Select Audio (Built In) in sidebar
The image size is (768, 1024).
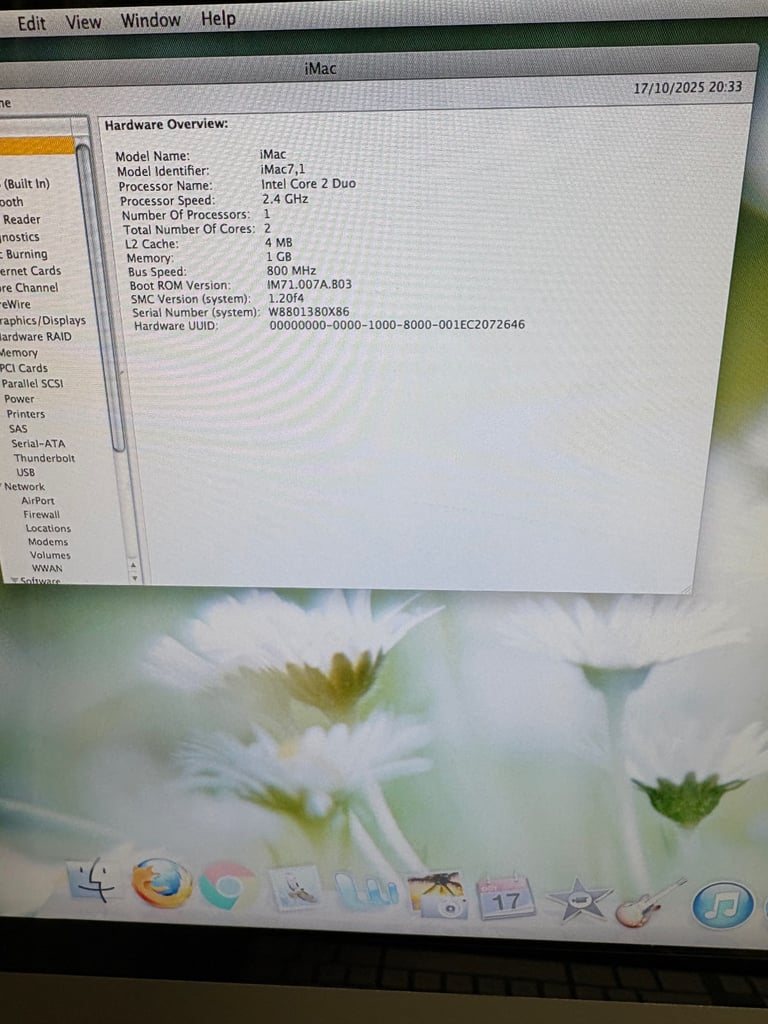click(26, 184)
